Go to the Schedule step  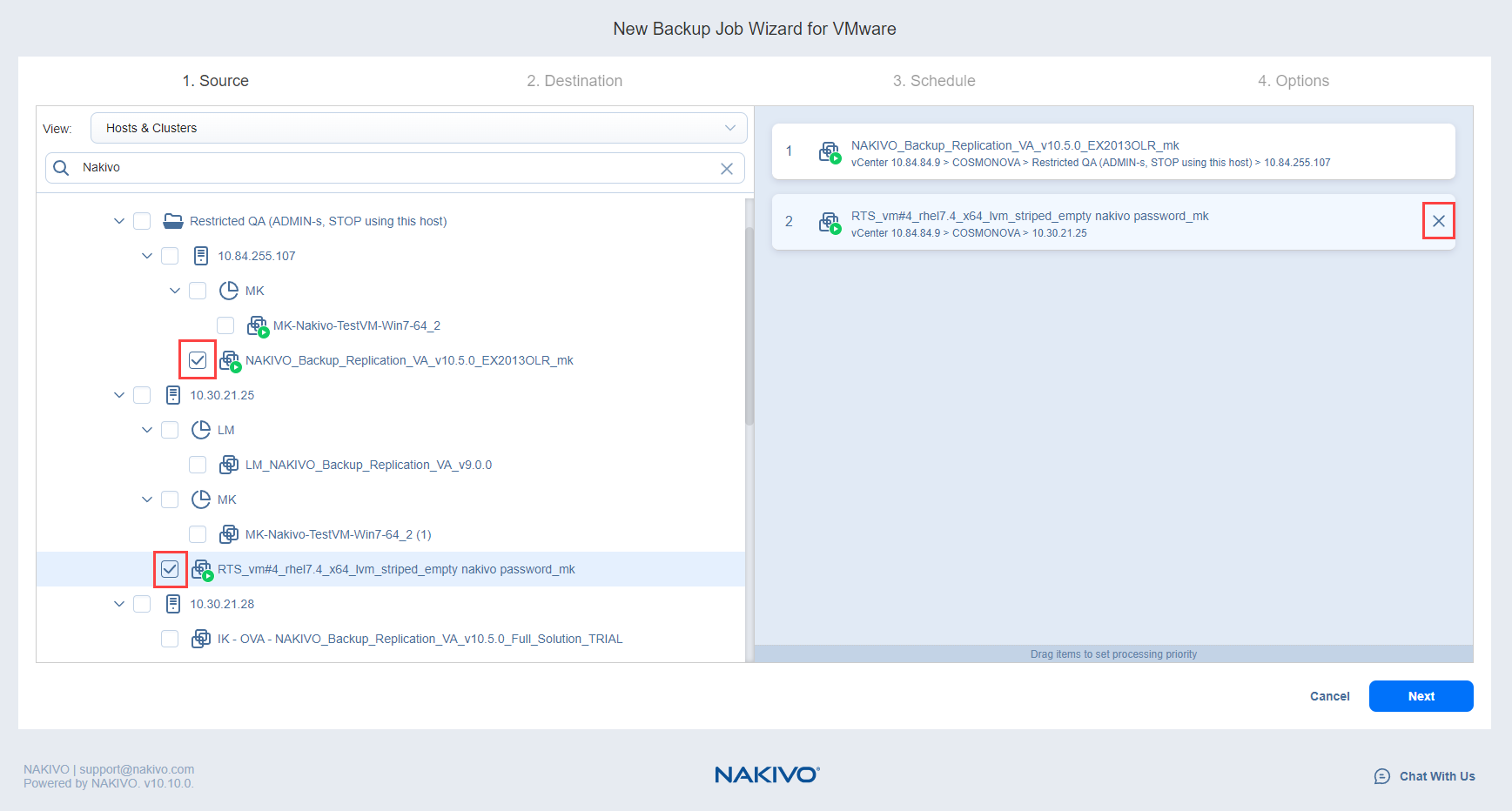933,81
